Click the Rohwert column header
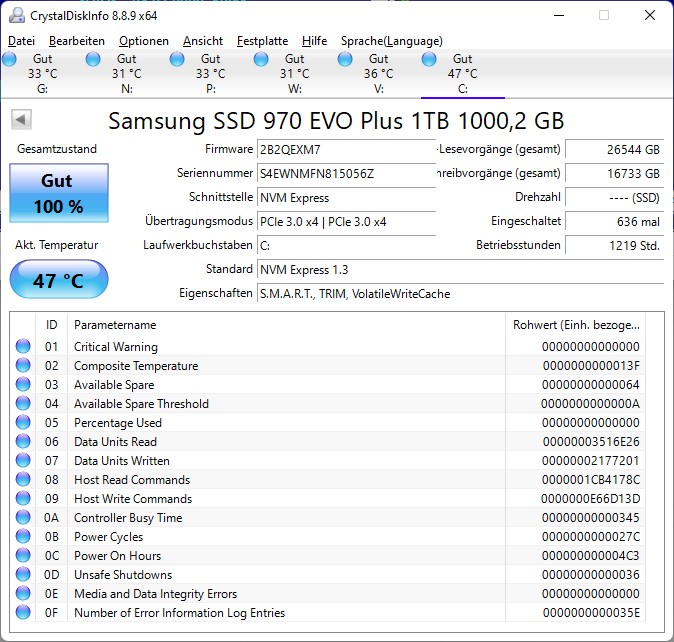Viewport: 674px width, 642px height. point(576,325)
